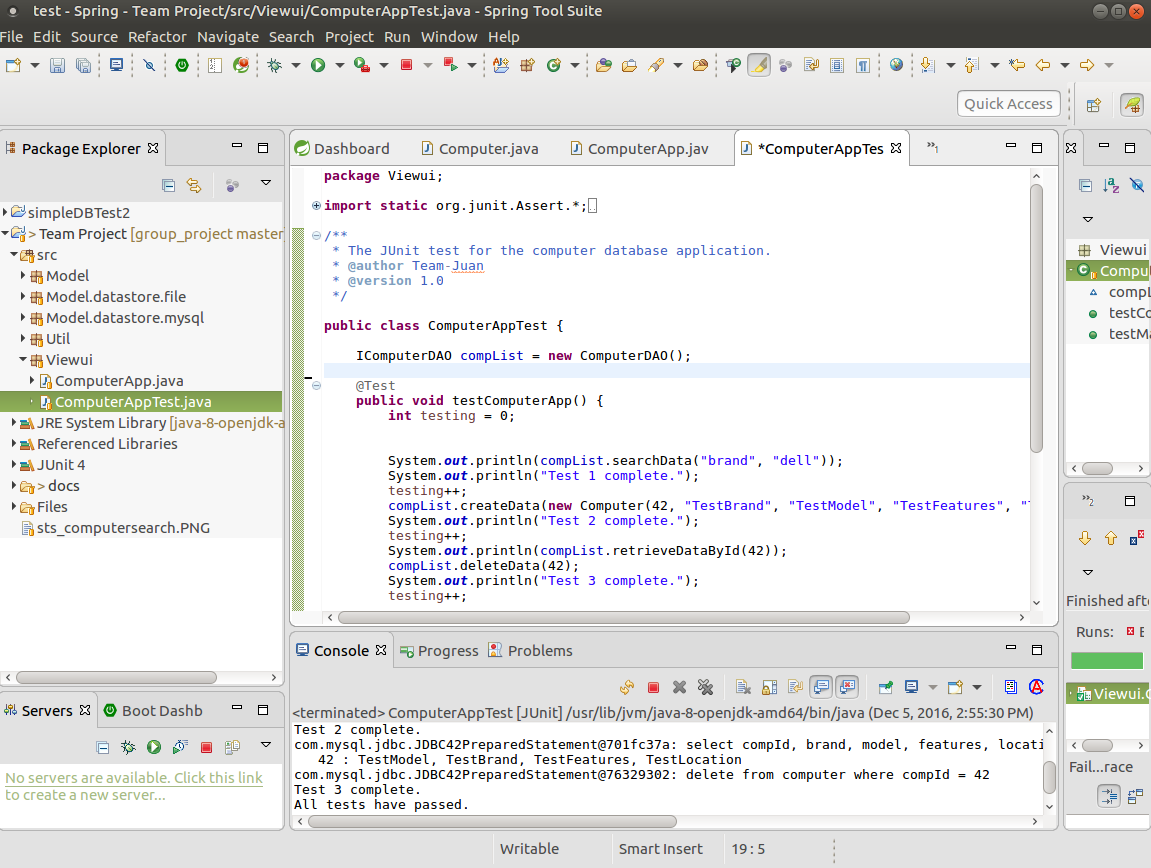The image size is (1151, 868).
Task: Click the Run External Tools toolbox icon
Action: (x=362, y=65)
